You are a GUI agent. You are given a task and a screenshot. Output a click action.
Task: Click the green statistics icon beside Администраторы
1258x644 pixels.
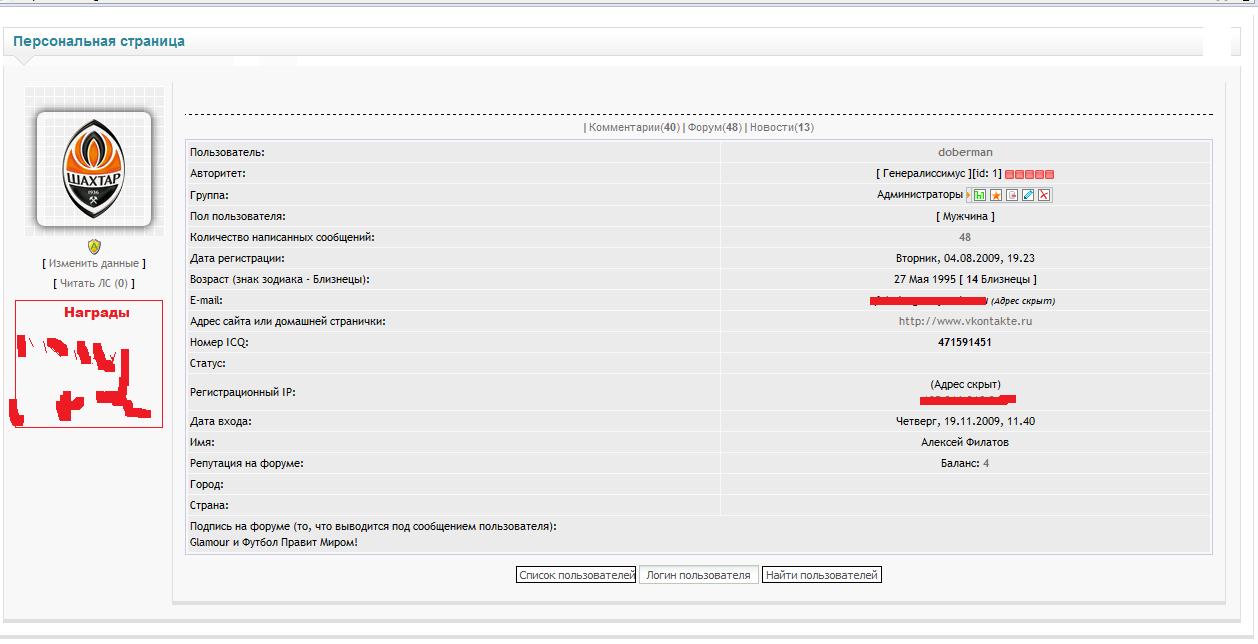click(980, 195)
